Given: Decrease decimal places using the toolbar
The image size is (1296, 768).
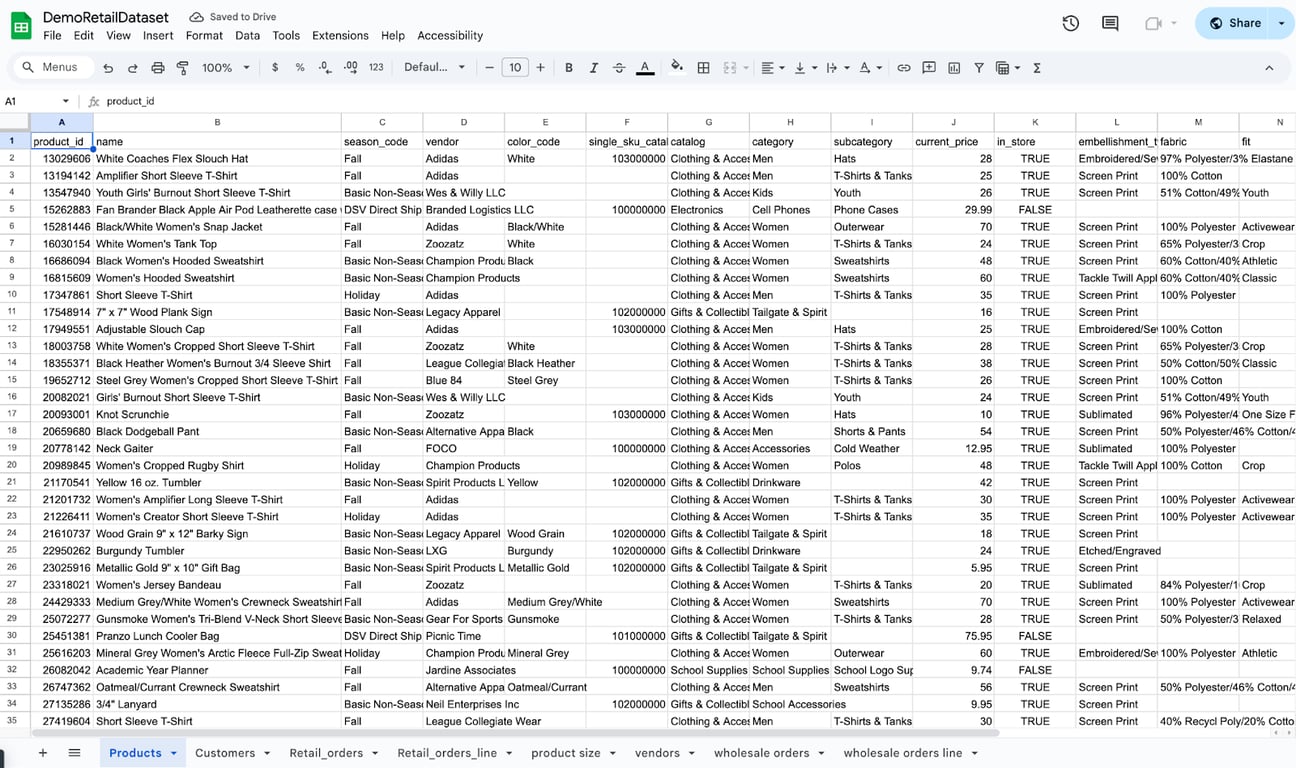Looking at the screenshot, I should tap(325, 68).
